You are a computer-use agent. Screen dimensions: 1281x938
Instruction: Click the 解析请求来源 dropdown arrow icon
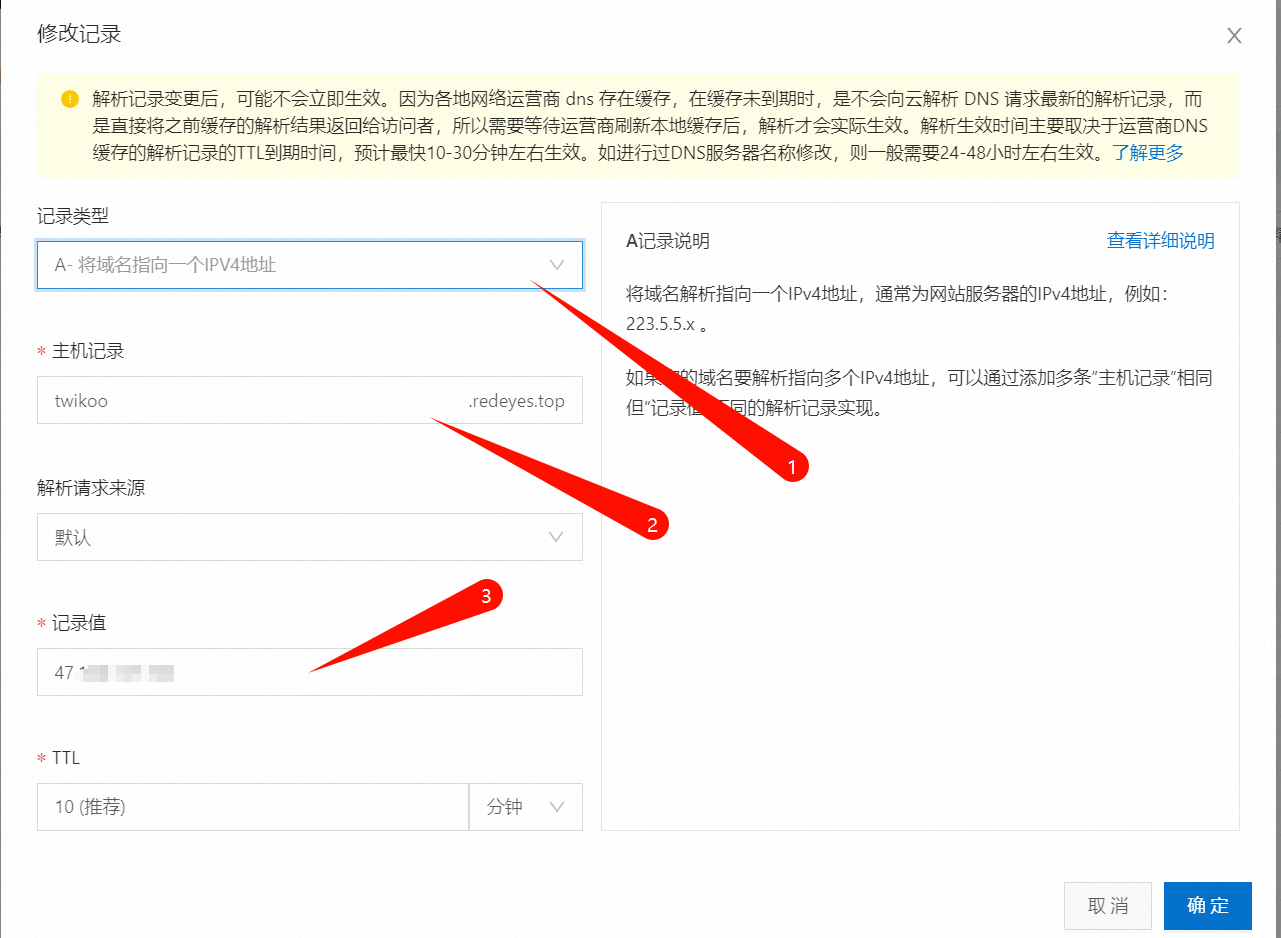tap(557, 537)
